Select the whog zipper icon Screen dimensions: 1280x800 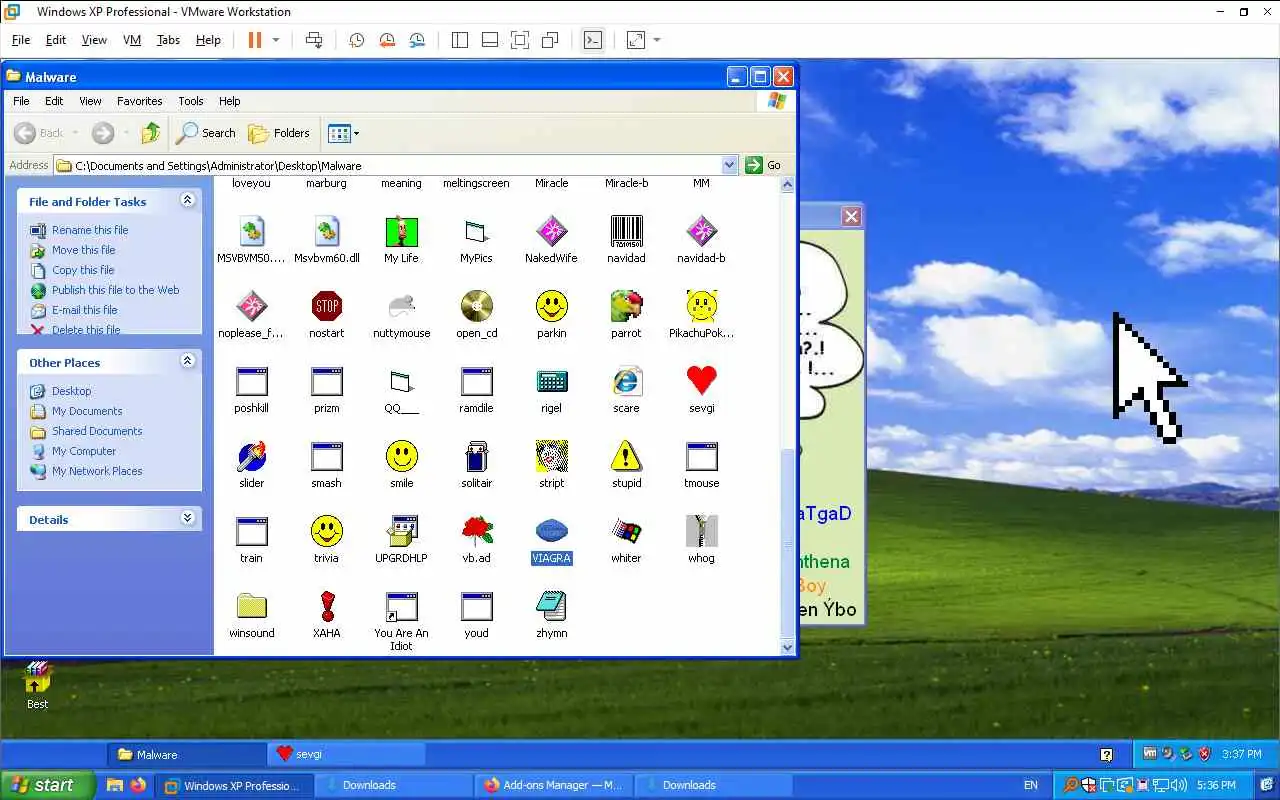point(701,531)
